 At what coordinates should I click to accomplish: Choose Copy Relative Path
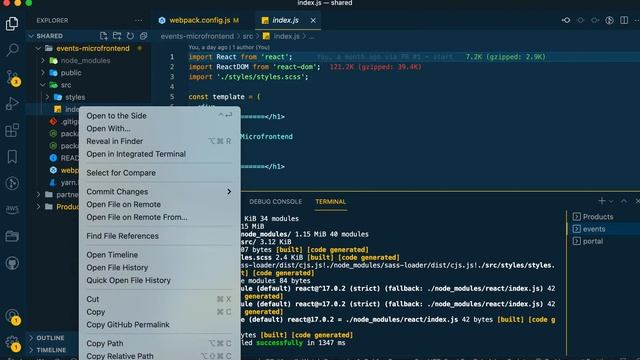pyautogui.click(x=159, y=356)
